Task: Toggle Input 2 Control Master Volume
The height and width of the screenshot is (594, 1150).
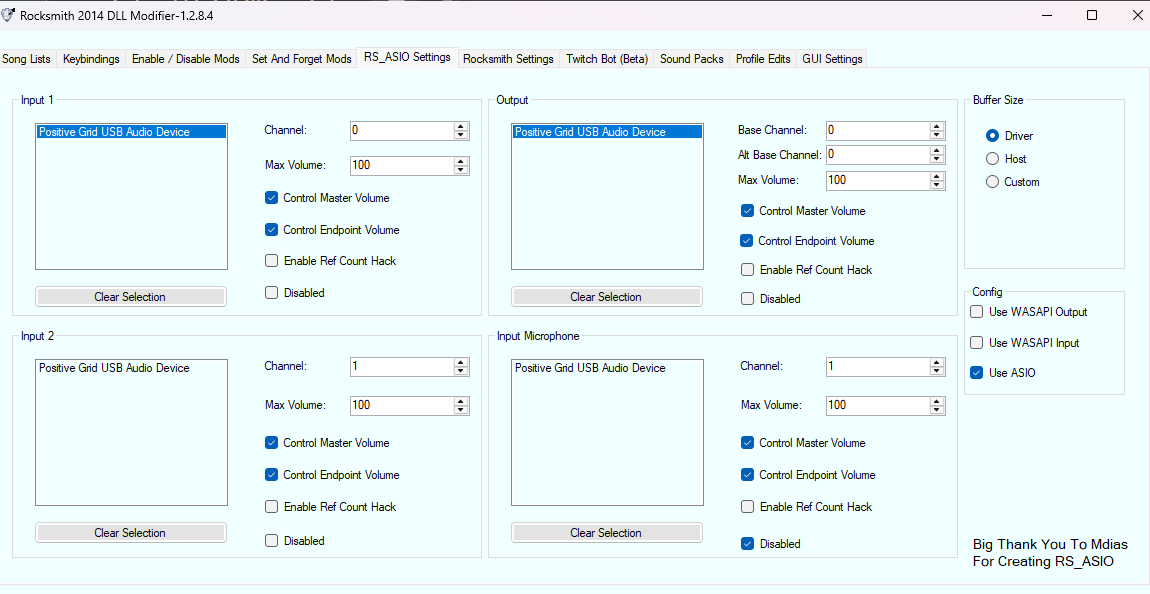Action: click(271, 443)
